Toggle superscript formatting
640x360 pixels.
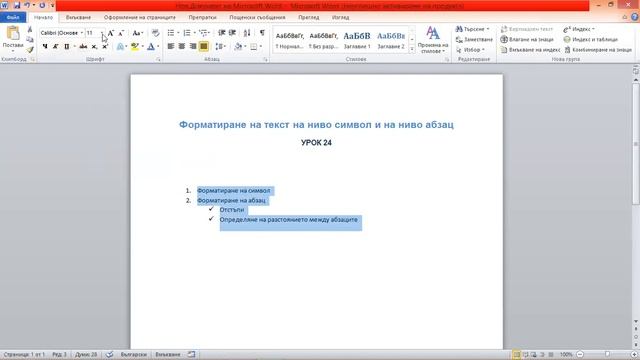105,47
